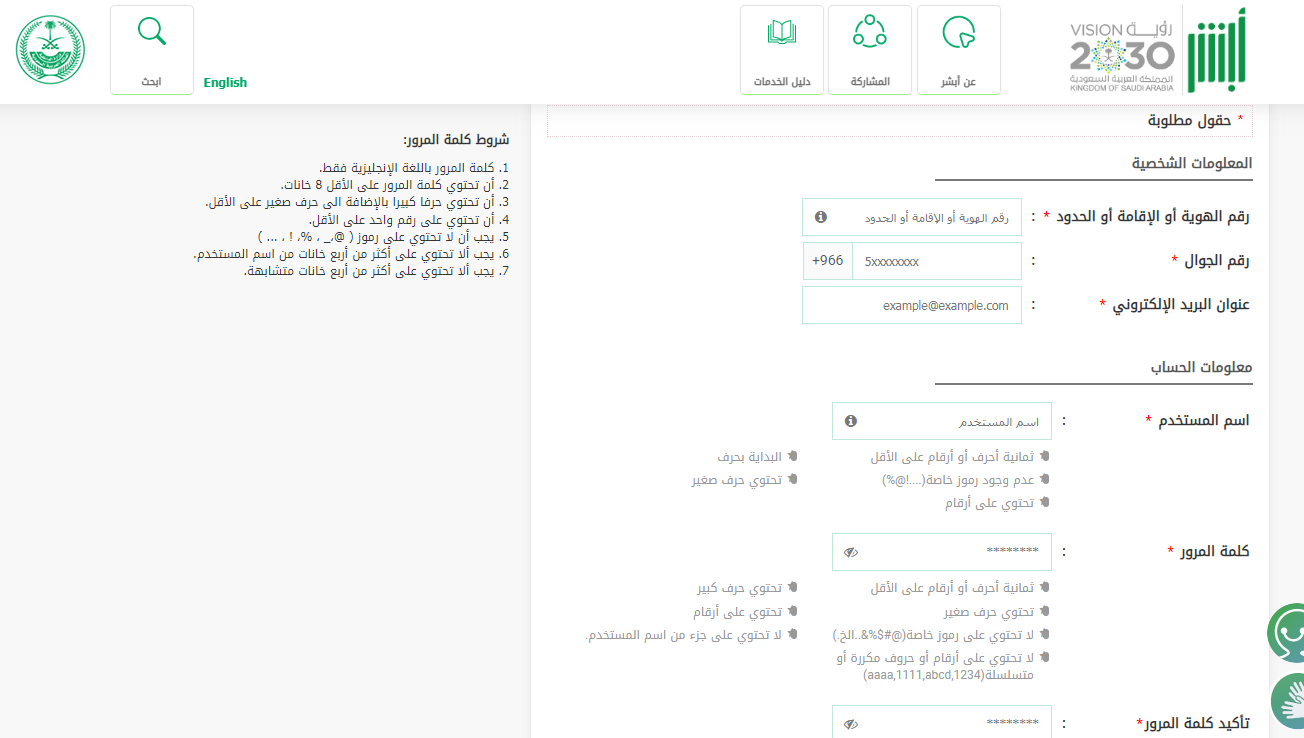Click the Absher logo

click(1217, 50)
